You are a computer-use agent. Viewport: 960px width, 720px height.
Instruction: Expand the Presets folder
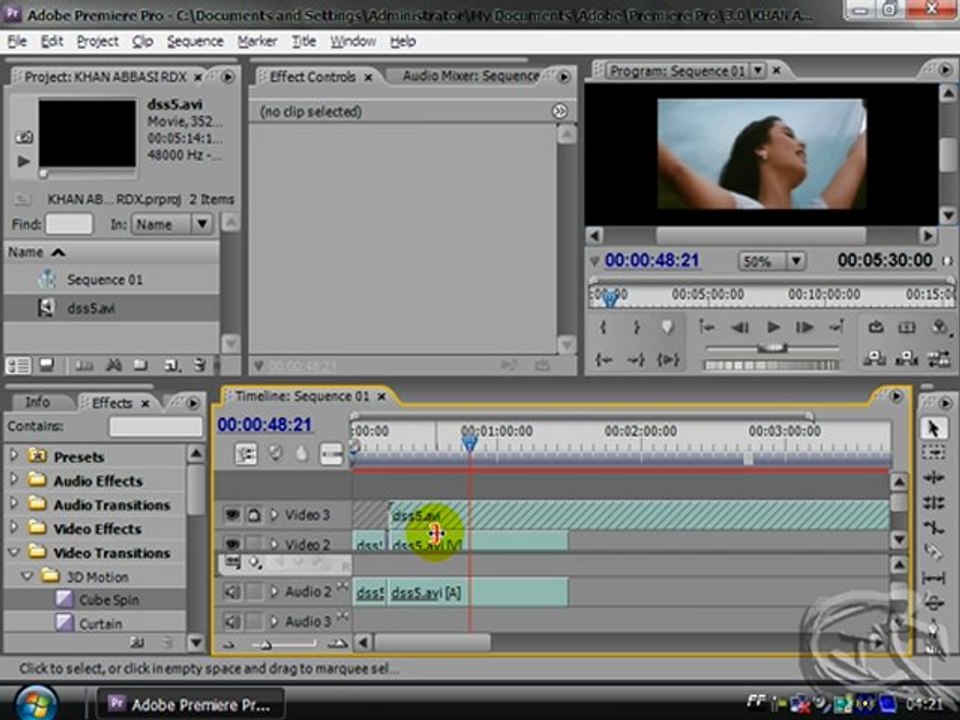click(x=13, y=456)
